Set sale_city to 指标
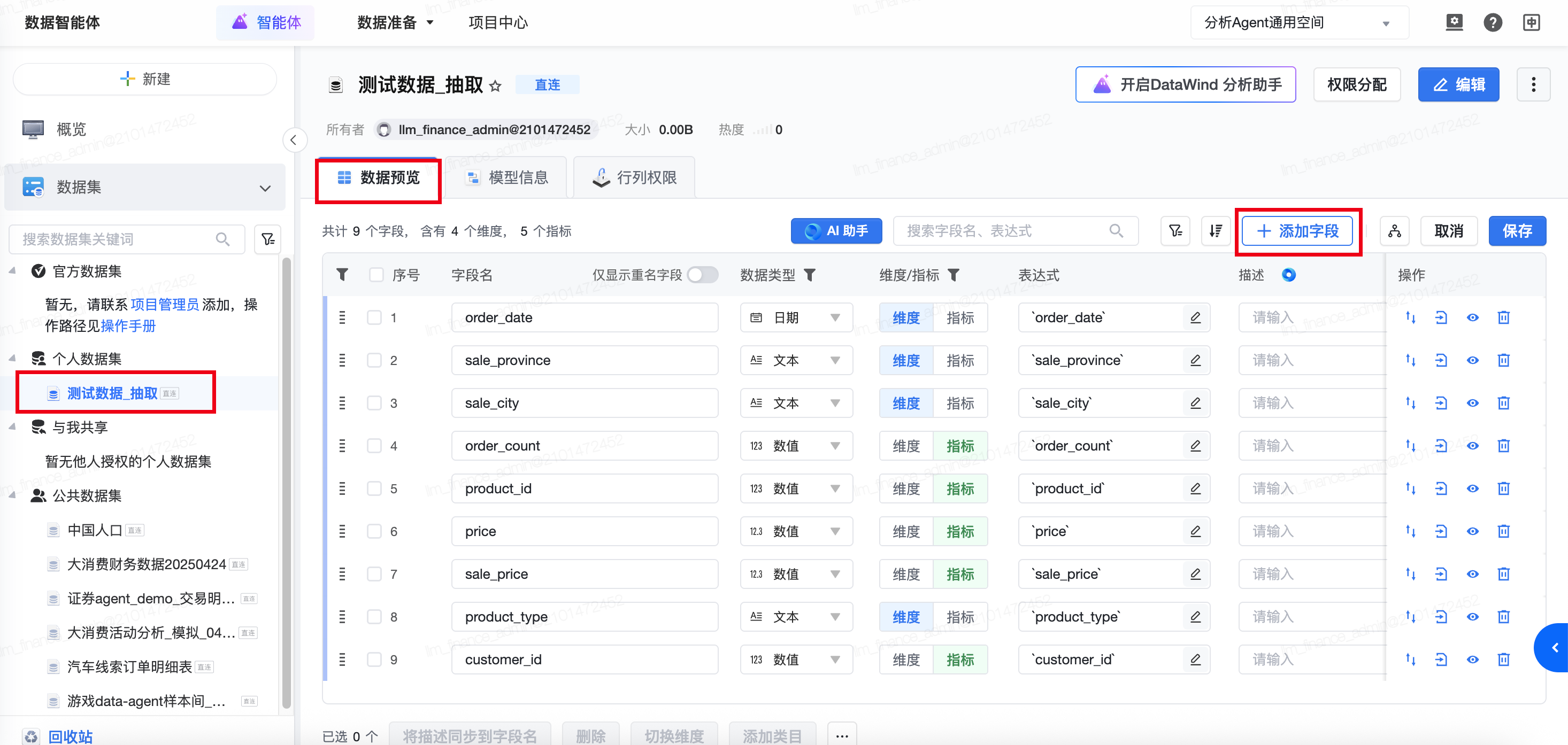Screen dimensions: 1568x745 960,402
